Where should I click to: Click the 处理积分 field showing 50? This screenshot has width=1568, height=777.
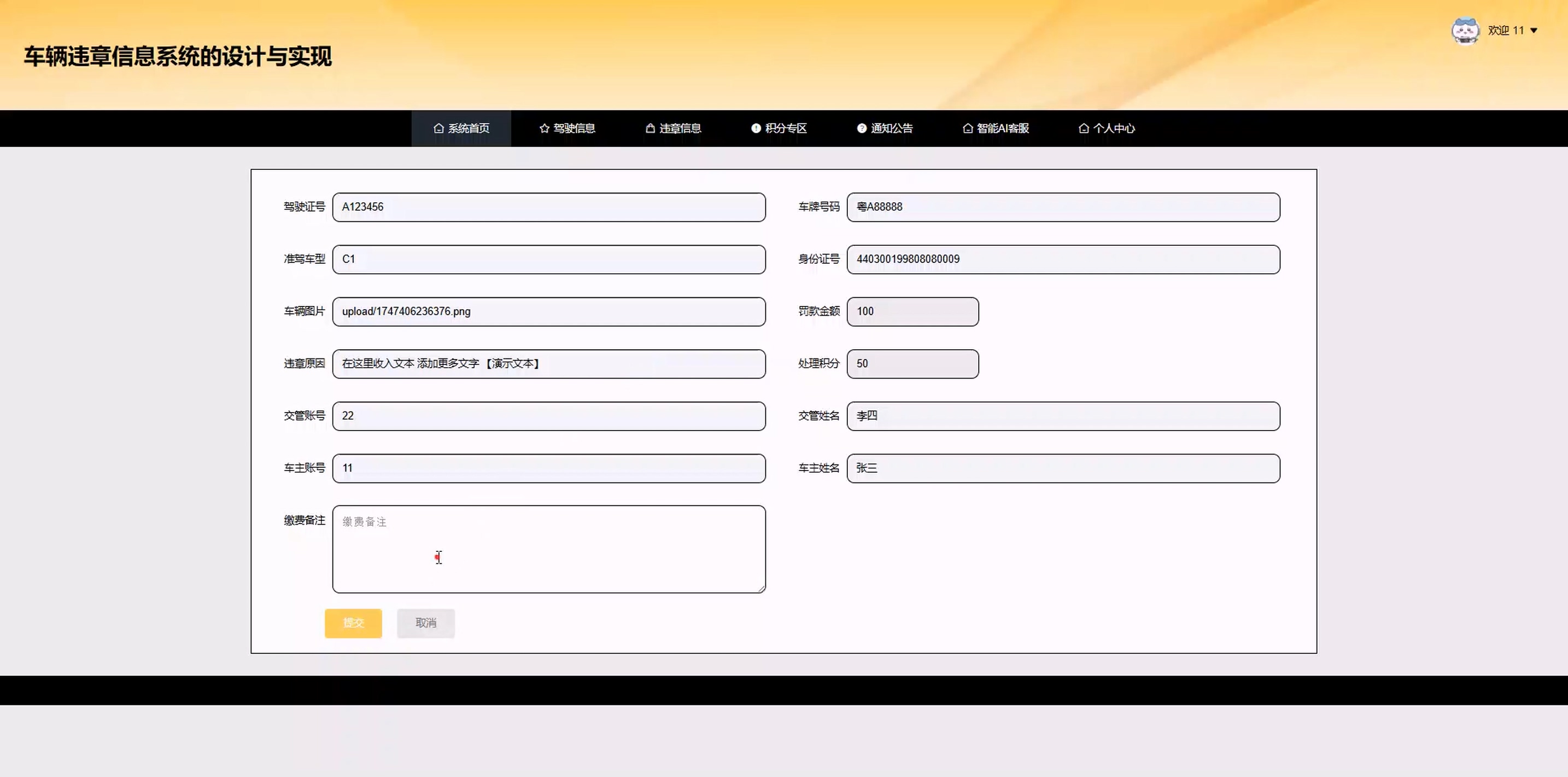(x=912, y=364)
